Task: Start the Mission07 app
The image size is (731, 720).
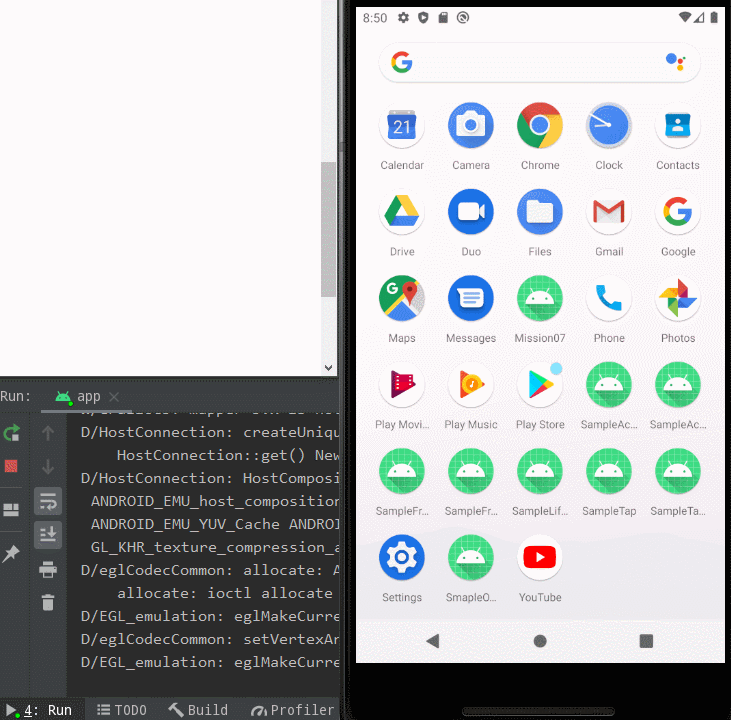Action: pyautogui.click(x=539, y=298)
